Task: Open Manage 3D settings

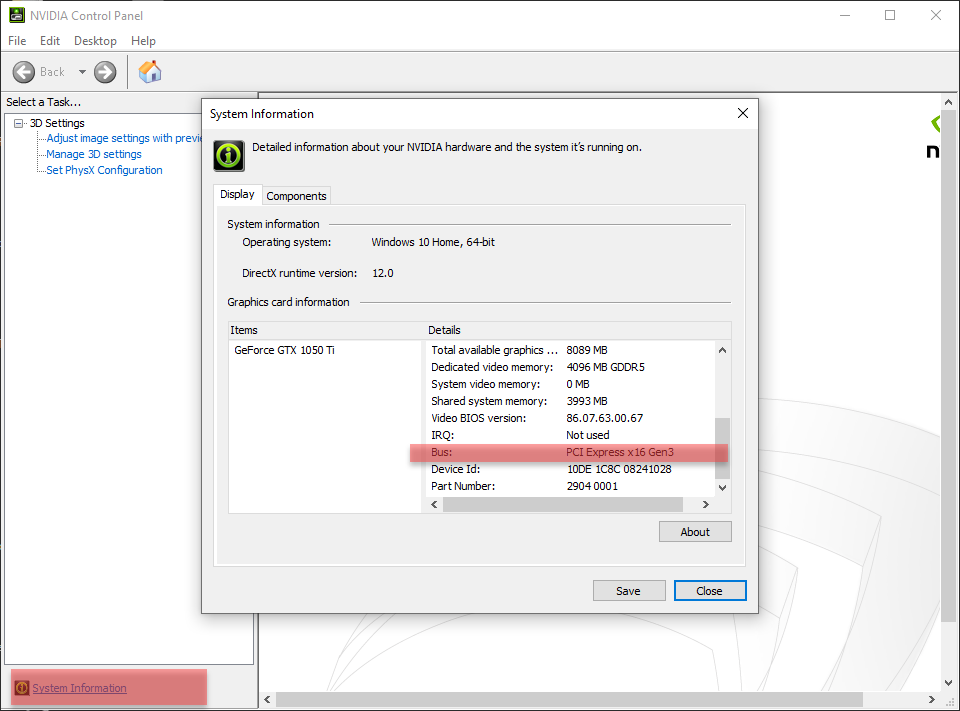Action: [94, 154]
